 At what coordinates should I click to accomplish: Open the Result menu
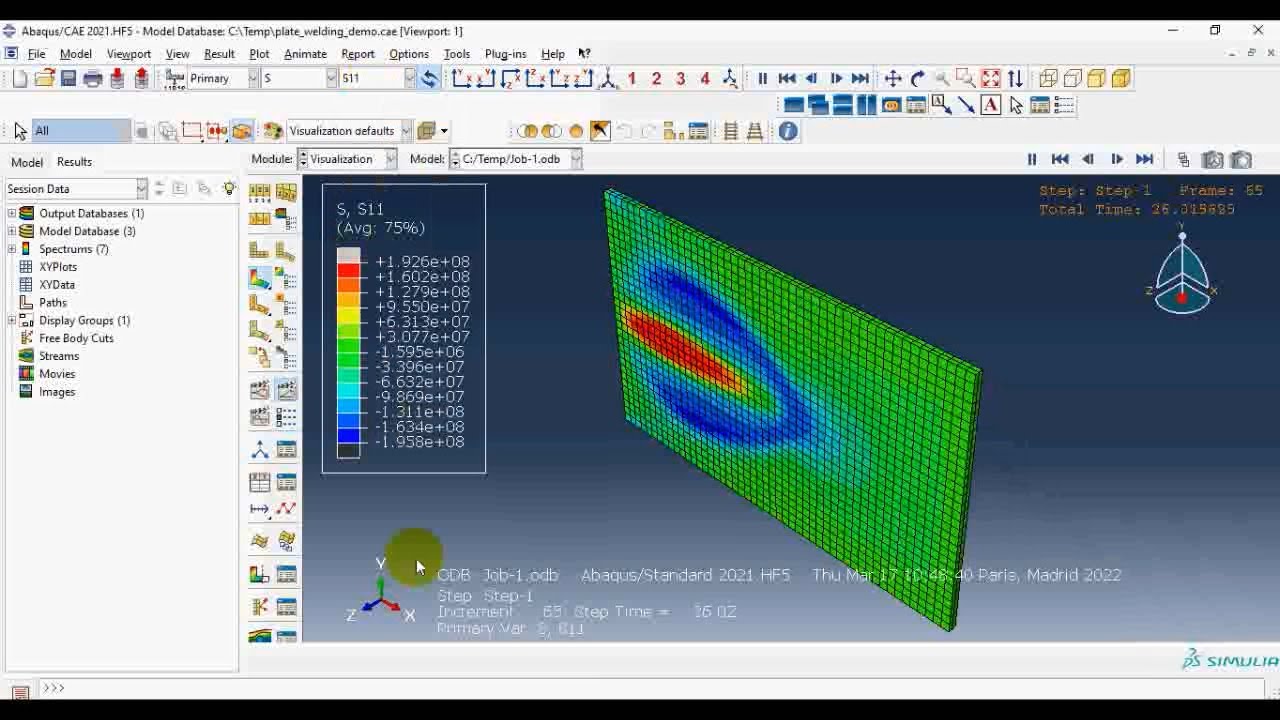[x=219, y=54]
